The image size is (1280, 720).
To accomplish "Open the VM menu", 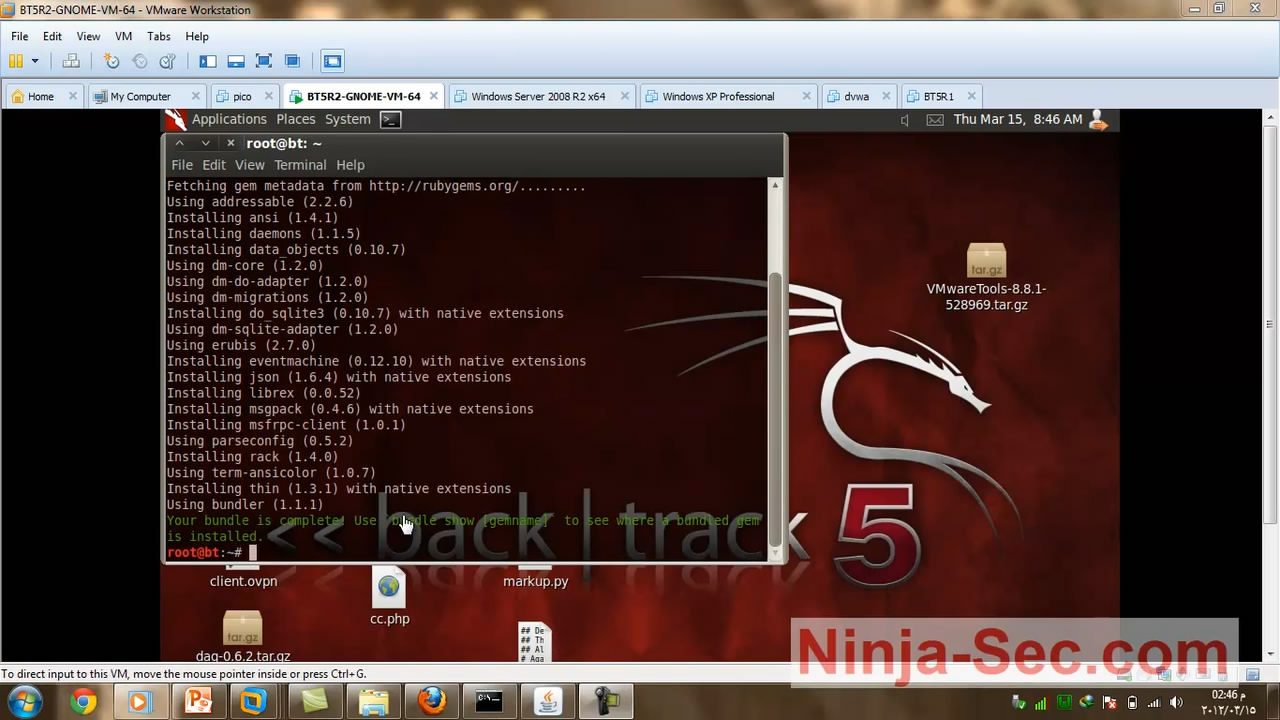I will 124,36.
